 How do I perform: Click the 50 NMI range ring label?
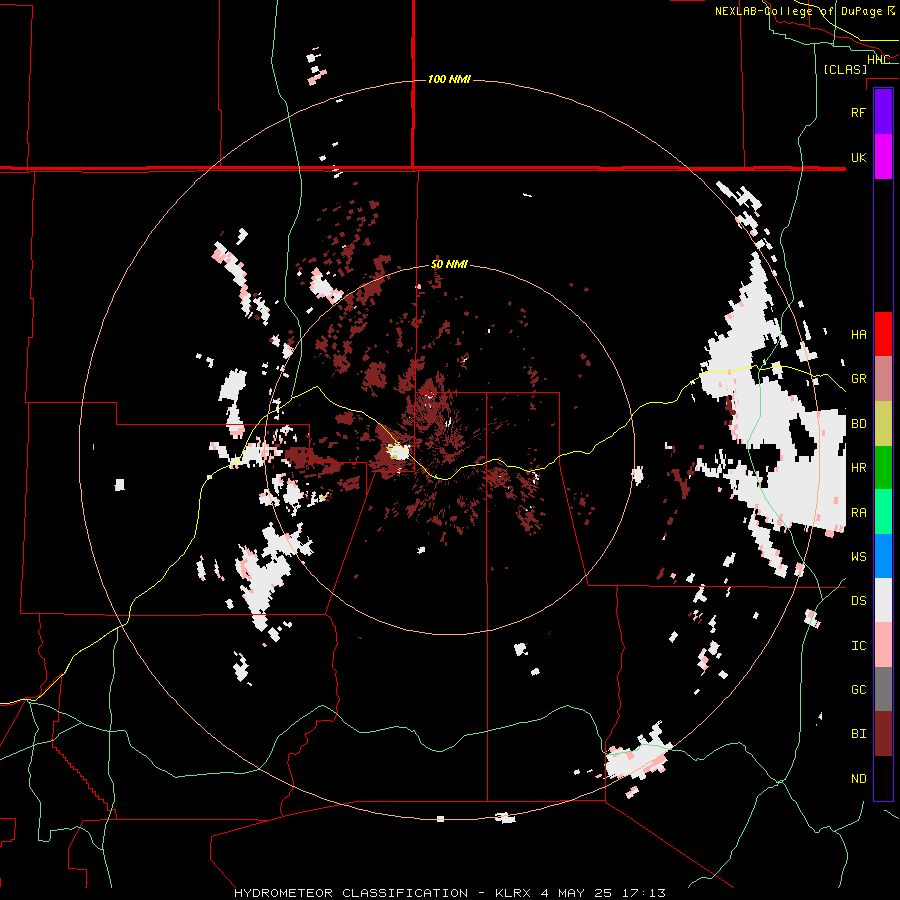coord(449,264)
